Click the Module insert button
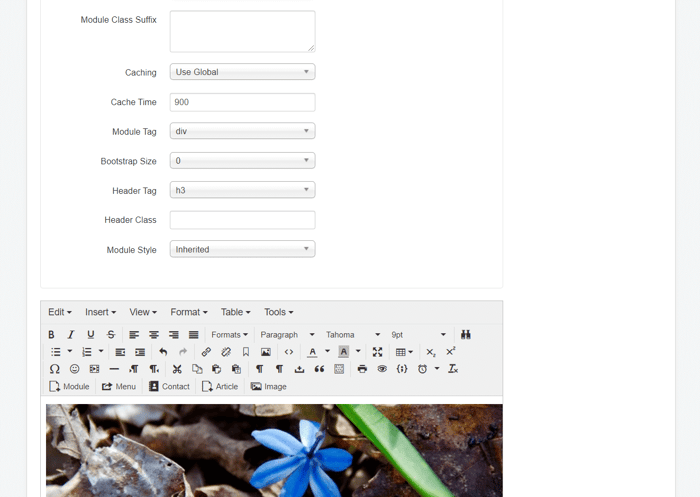Screen dimensions: 700x497 click(69, 386)
